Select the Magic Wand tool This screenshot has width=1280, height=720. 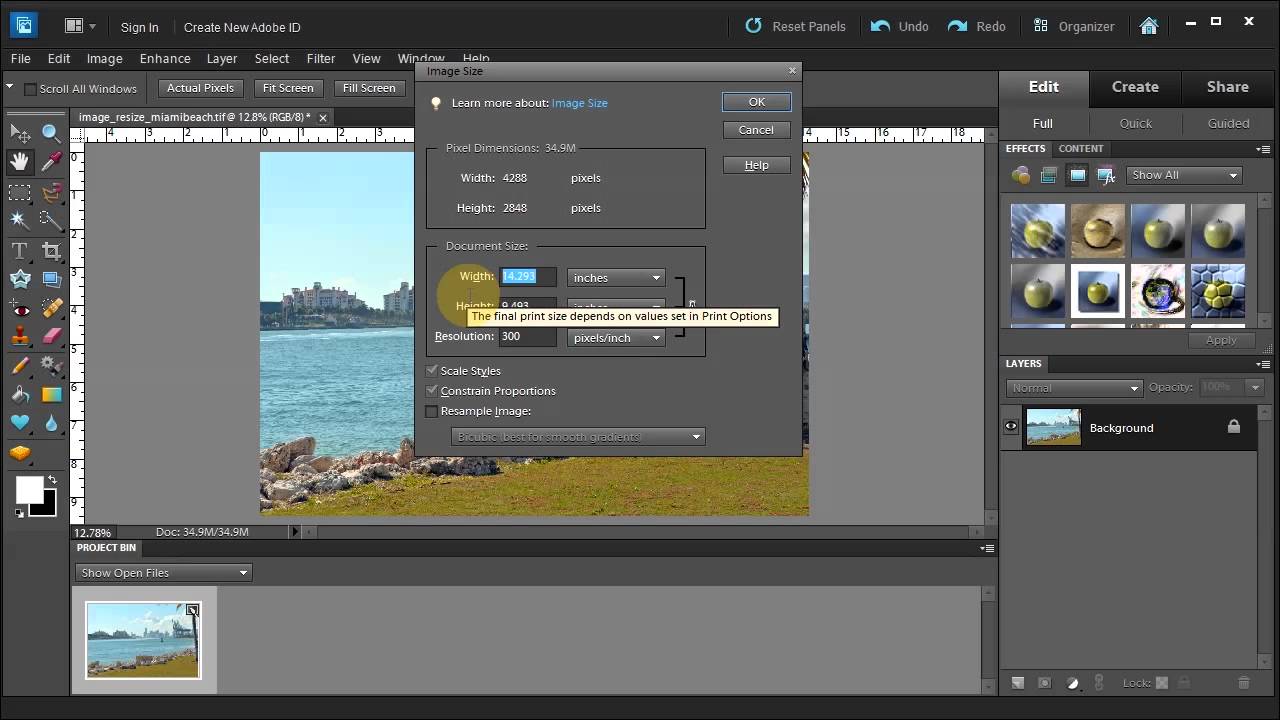tap(20, 220)
